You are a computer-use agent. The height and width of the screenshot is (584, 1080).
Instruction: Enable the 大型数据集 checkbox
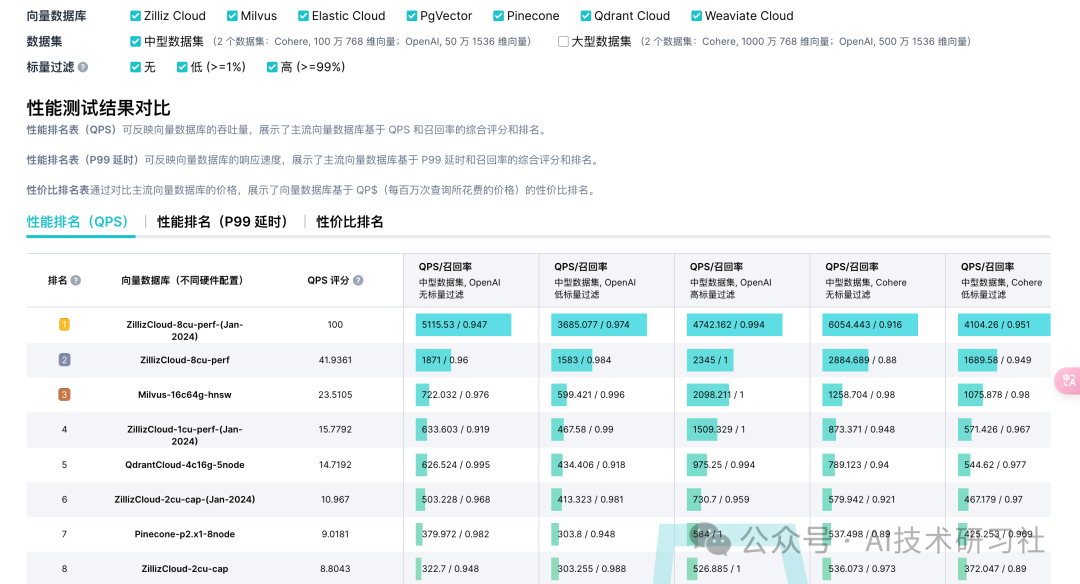coord(562,41)
